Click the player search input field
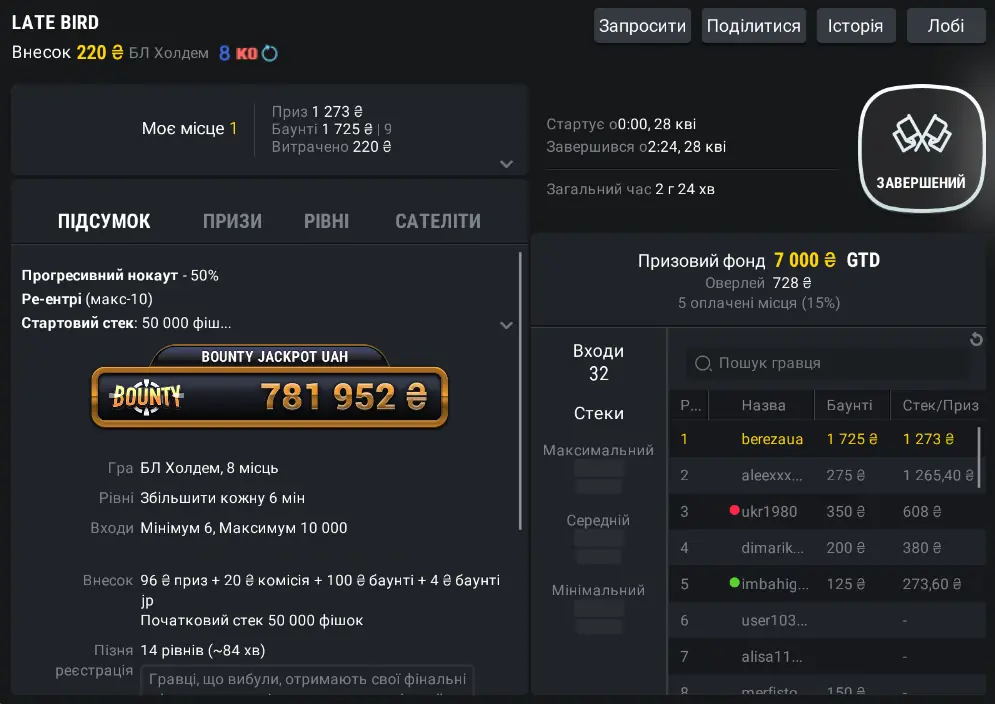The image size is (995, 704). pos(835,363)
